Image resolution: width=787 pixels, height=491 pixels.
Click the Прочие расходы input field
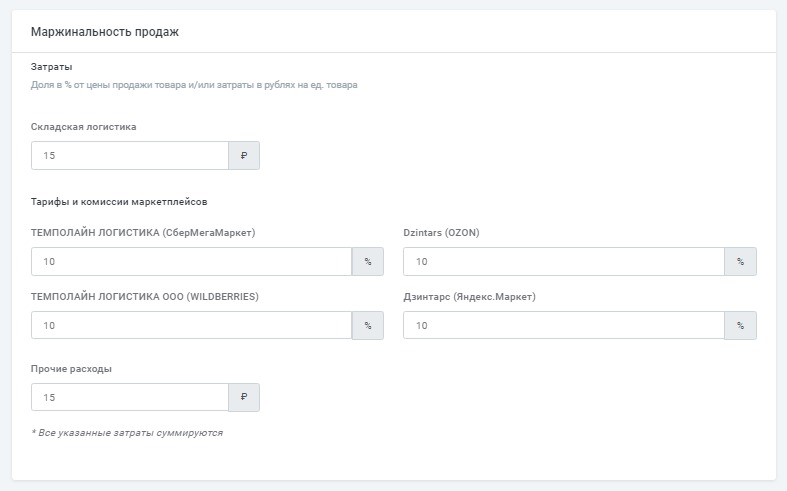click(x=130, y=397)
